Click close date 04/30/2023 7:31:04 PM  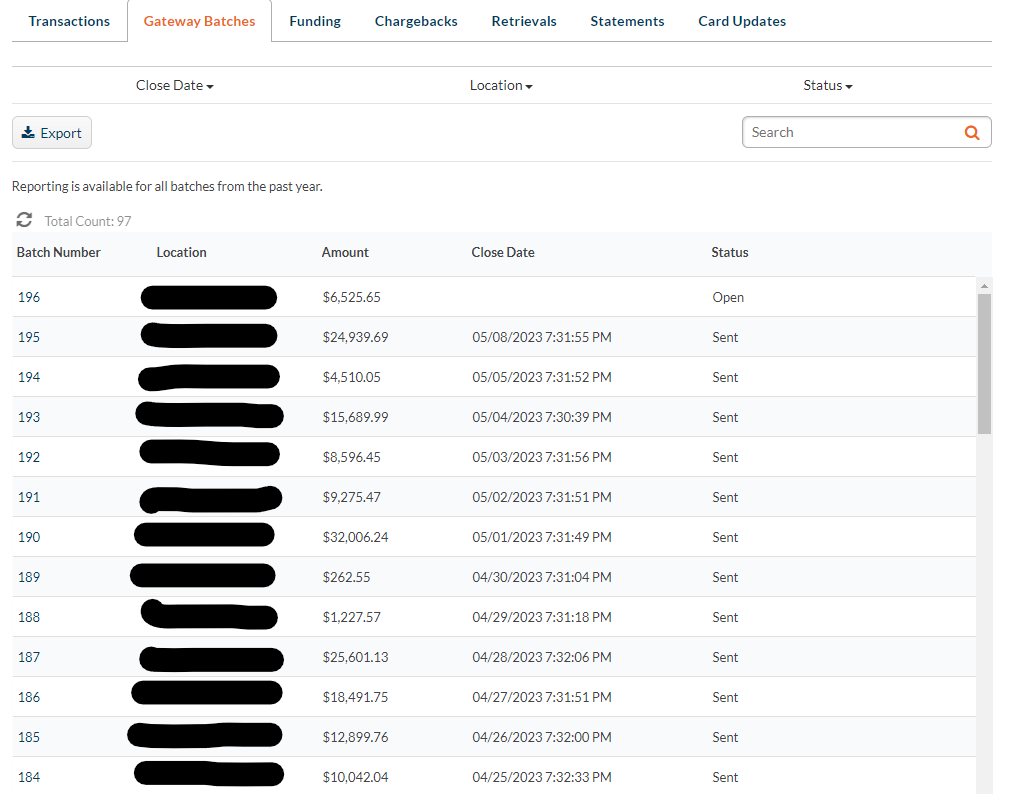[542, 577]
